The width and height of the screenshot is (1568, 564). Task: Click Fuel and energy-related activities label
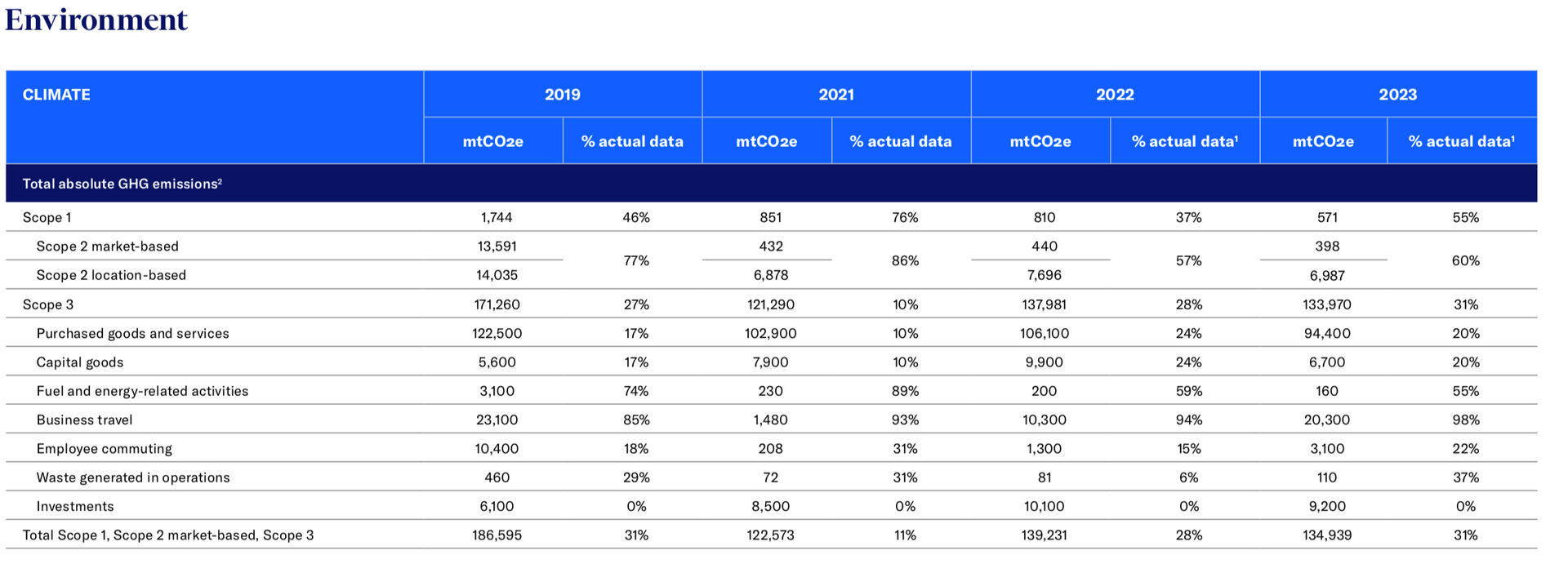point(142,391)
